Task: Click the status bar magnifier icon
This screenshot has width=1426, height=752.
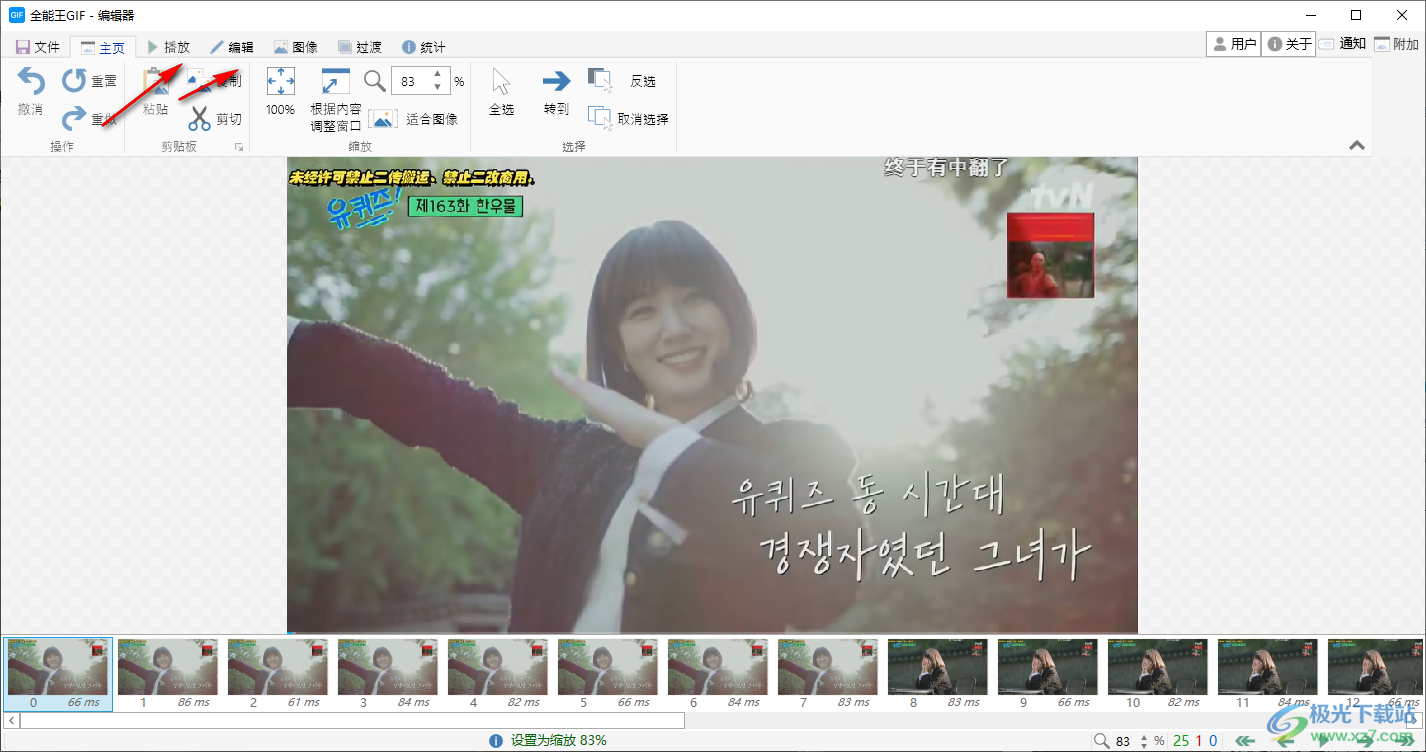Action: coord(1101,741)
